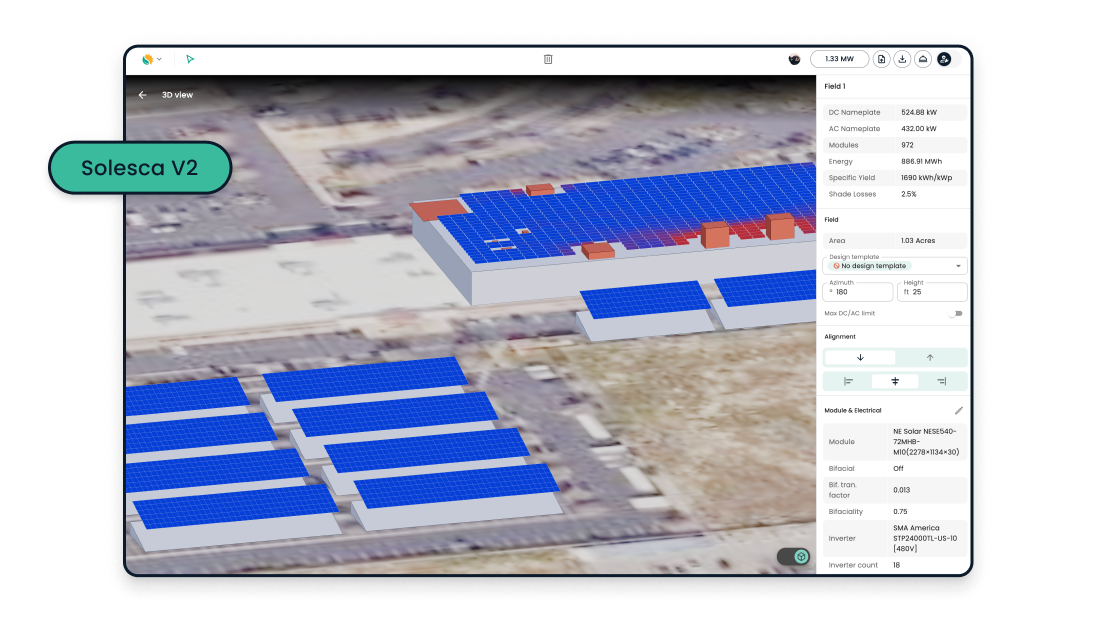1097x621 pixels.
Task: Open the Design template dropdown
Action: click(x=895, y=265)
